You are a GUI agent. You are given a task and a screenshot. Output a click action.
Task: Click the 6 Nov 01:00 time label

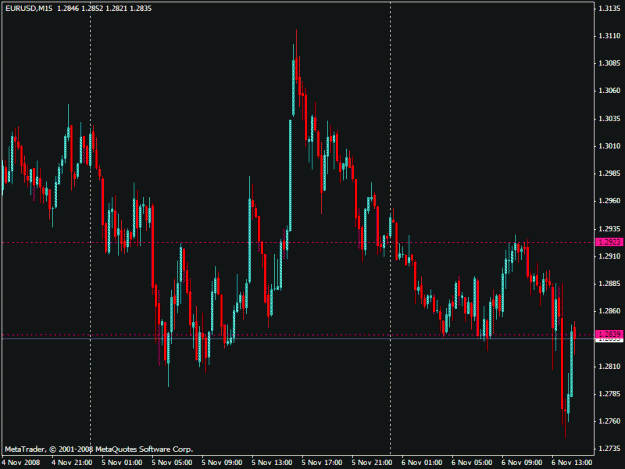pos(422,463)
